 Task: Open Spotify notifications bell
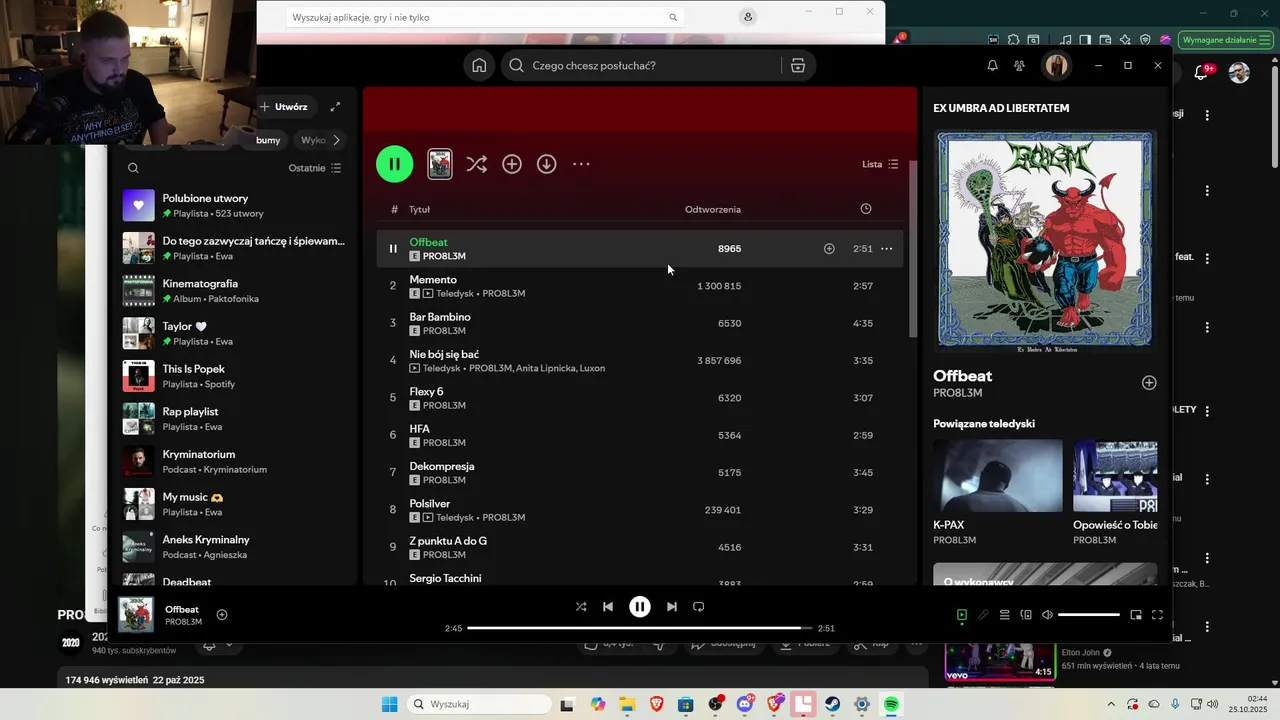click(x=992, y=65)
